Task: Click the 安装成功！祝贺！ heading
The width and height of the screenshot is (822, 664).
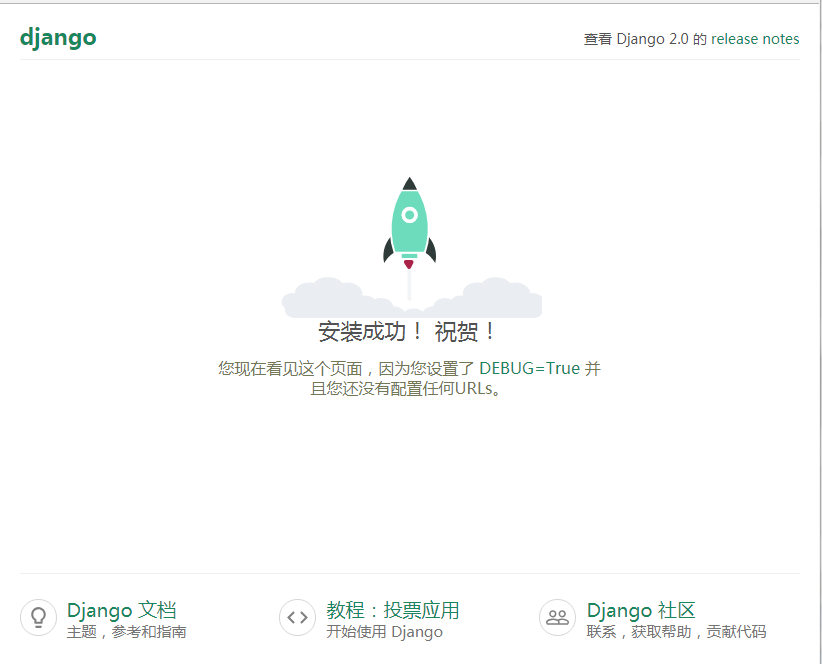Action: point(407,332)
